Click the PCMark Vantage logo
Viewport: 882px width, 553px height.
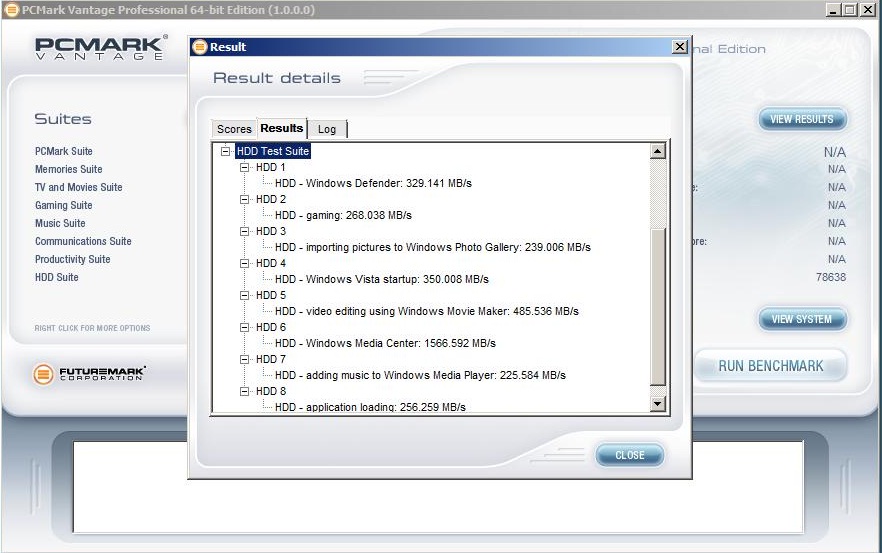[x=100, y=48]
